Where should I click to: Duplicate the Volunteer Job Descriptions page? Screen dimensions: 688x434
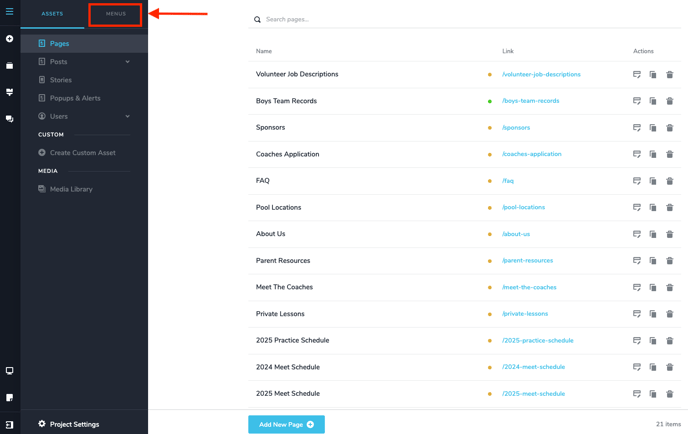point(653,75)
